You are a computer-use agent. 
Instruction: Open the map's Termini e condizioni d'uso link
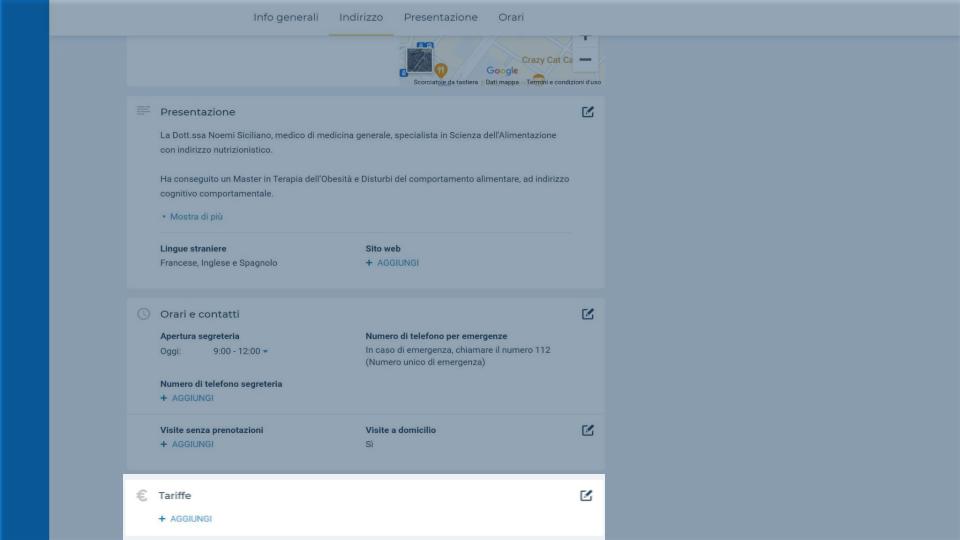click(x=563, y=82)
